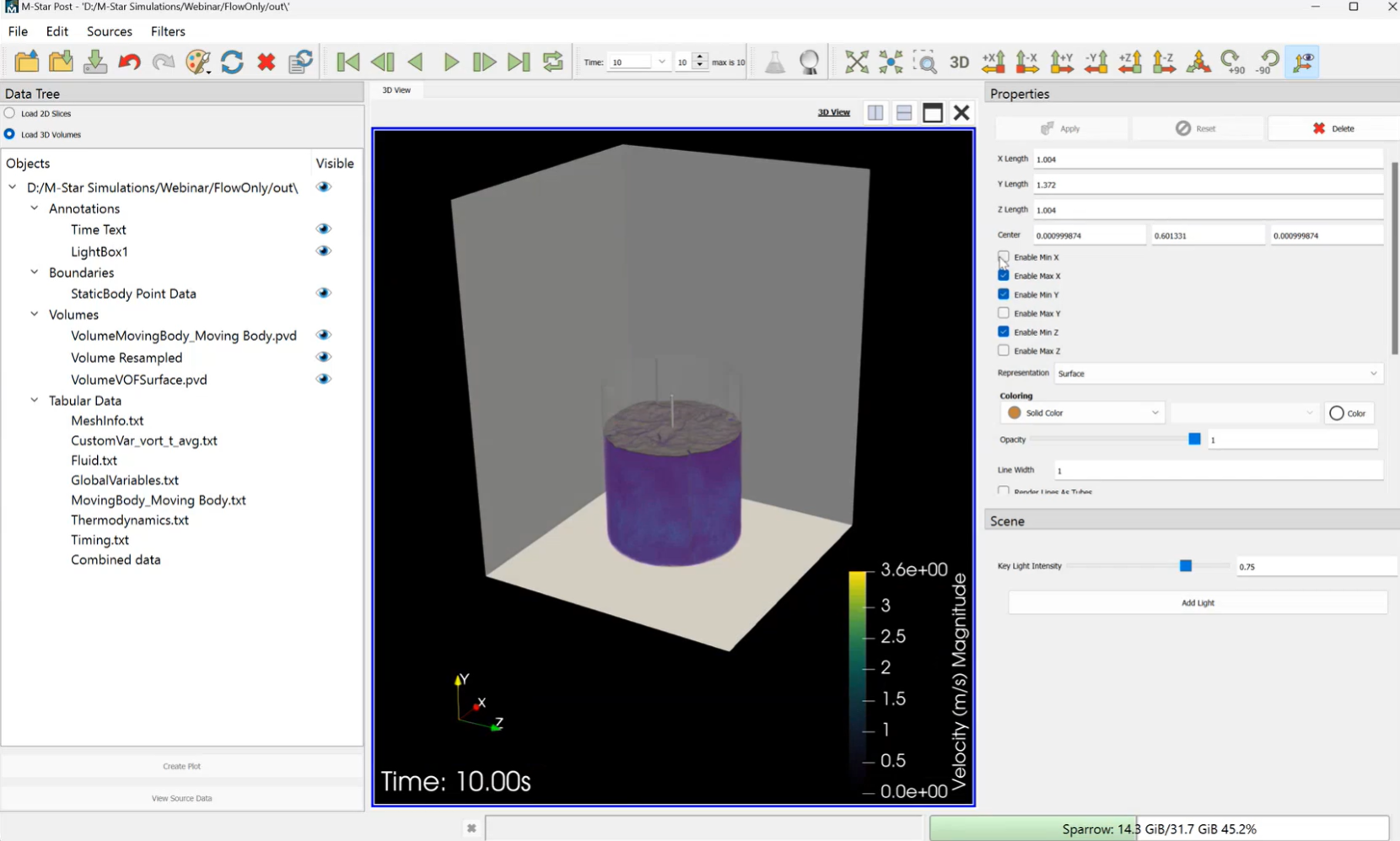
Task: Open the Solid Color coloring dropdown
Action: (x=1084, y=413)
